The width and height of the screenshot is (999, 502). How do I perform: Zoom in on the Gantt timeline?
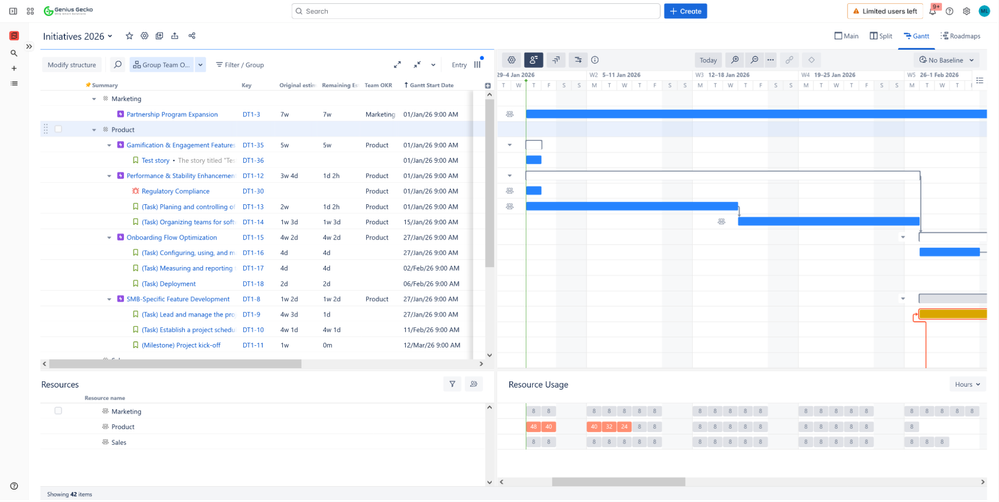735,60
